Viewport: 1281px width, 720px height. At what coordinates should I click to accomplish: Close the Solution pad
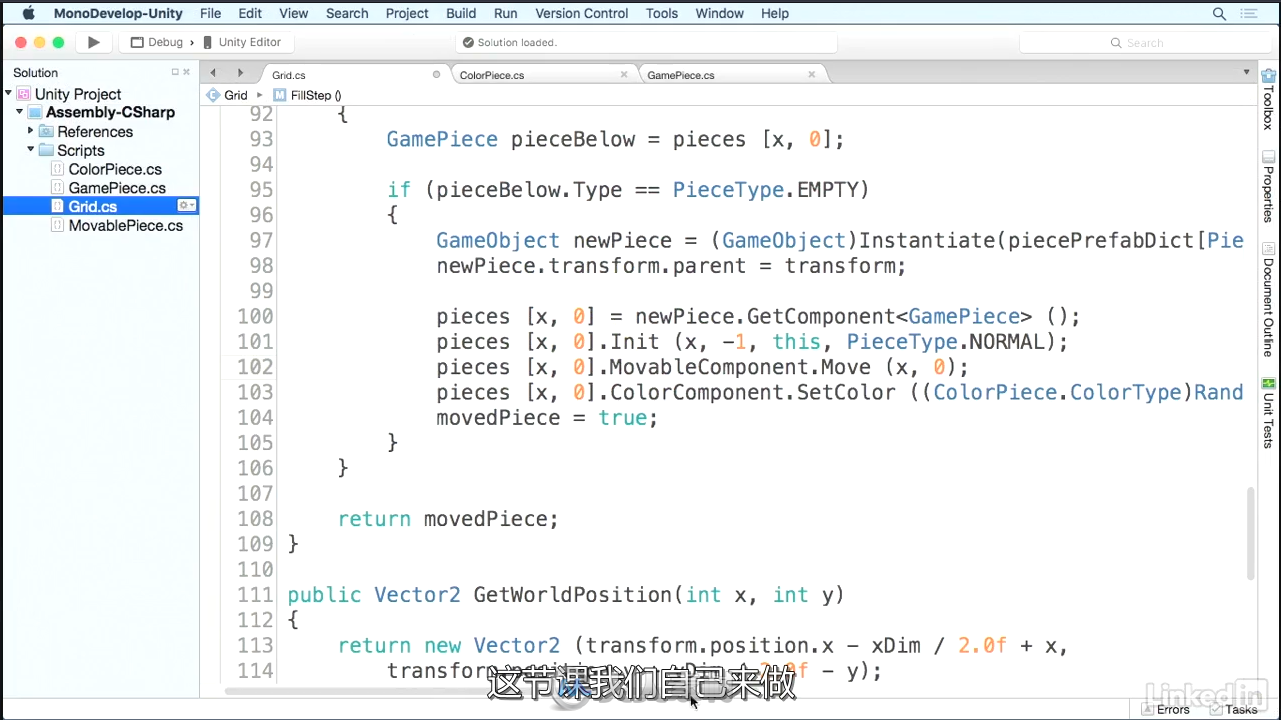(186, 72)
